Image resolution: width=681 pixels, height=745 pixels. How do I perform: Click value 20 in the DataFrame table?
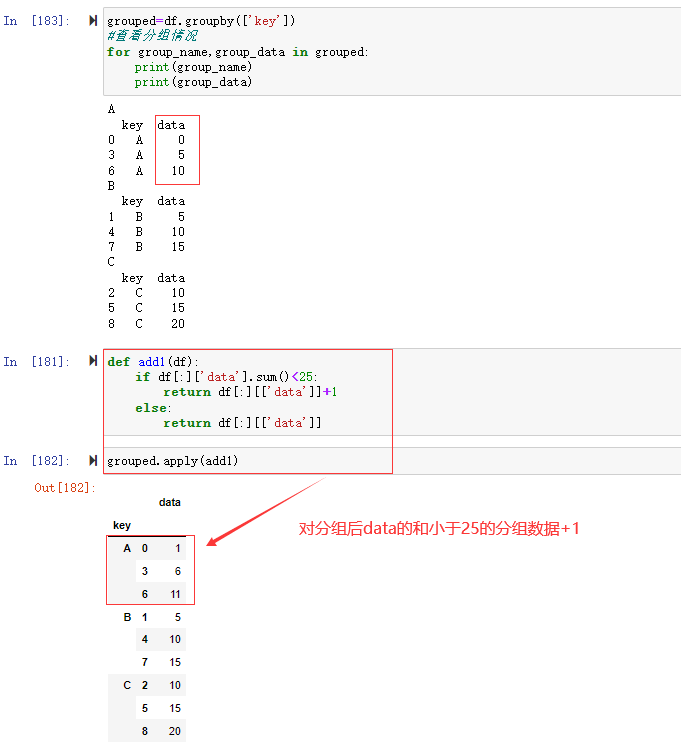pyautogui.click(x=174, y=731)
